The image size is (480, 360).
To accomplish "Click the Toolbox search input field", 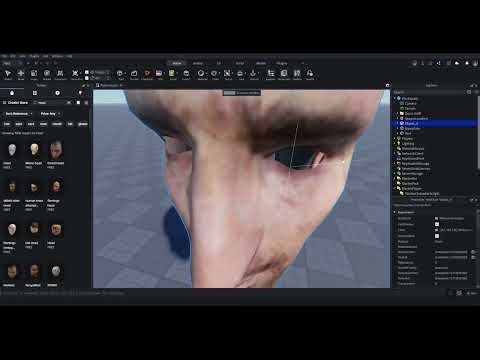I will 53,103.
